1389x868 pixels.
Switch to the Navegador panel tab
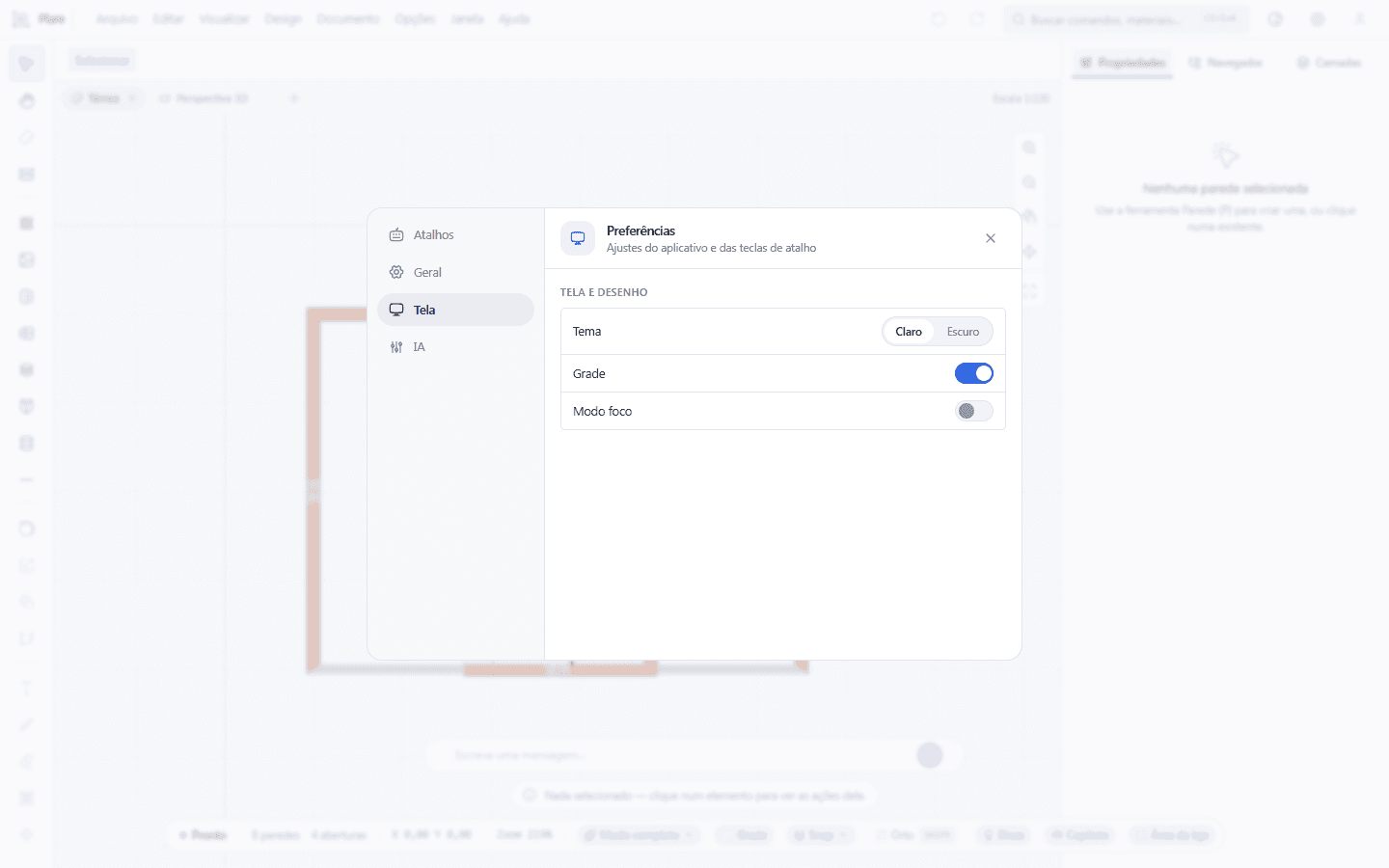coord(1225,63)
